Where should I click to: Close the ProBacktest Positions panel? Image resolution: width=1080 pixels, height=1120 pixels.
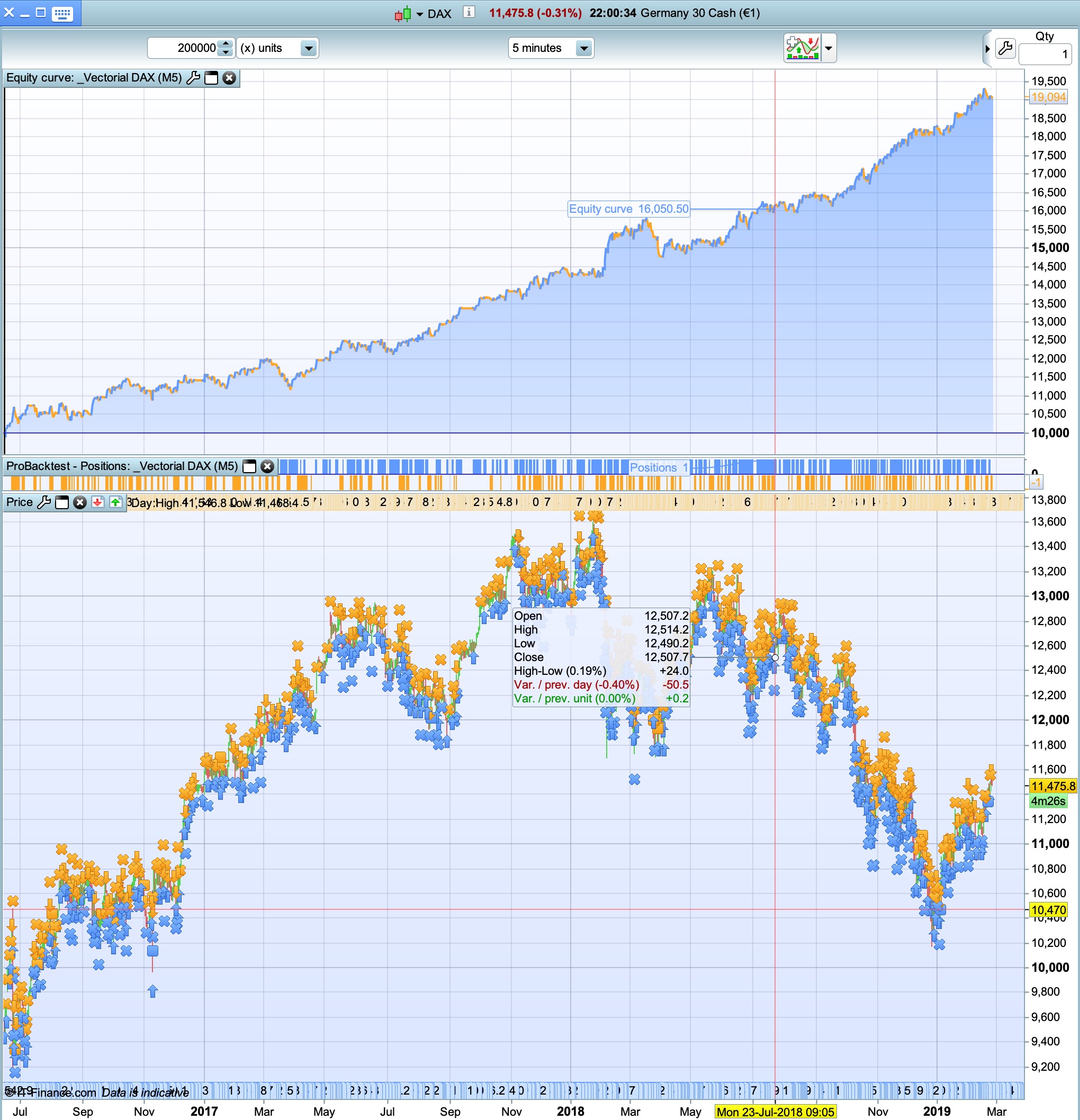pos(267,466)
